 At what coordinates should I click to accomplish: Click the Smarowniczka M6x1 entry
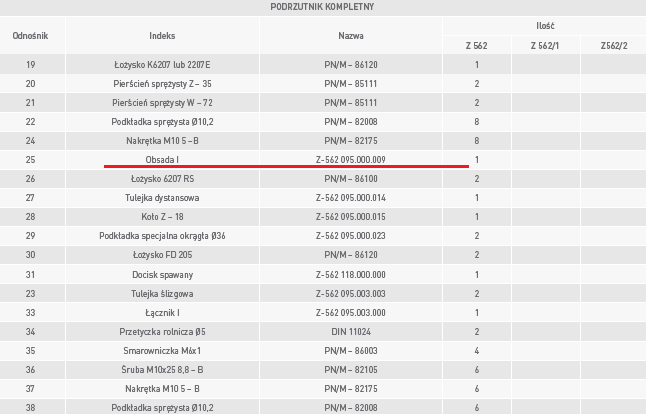tap(162, 351)
